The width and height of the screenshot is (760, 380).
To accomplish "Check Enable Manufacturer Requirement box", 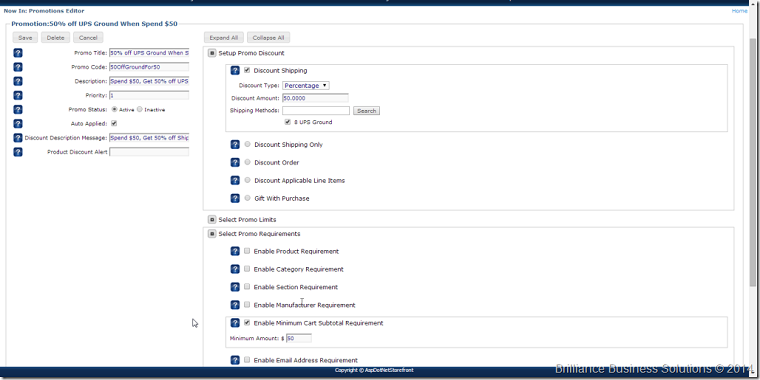I will click(x=247, y=304).
